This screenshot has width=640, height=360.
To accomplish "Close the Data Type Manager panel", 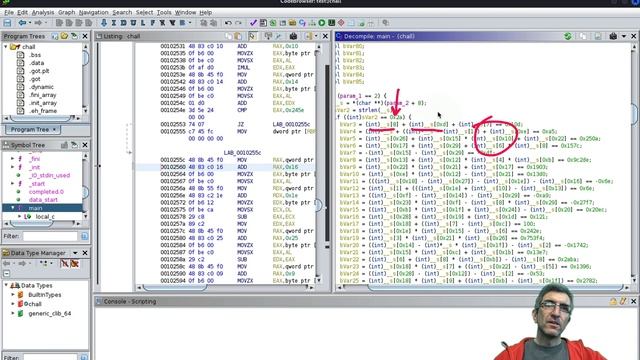I will coord(85,253).
